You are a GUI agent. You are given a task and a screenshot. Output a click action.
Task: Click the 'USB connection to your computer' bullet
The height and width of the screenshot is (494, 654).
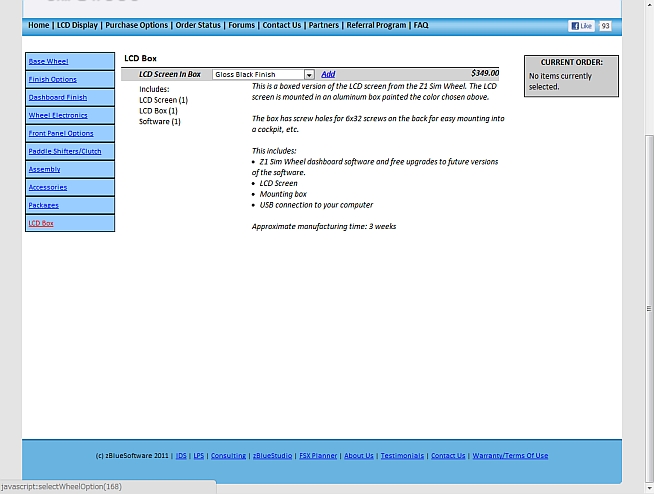click(x=316, y=205)
